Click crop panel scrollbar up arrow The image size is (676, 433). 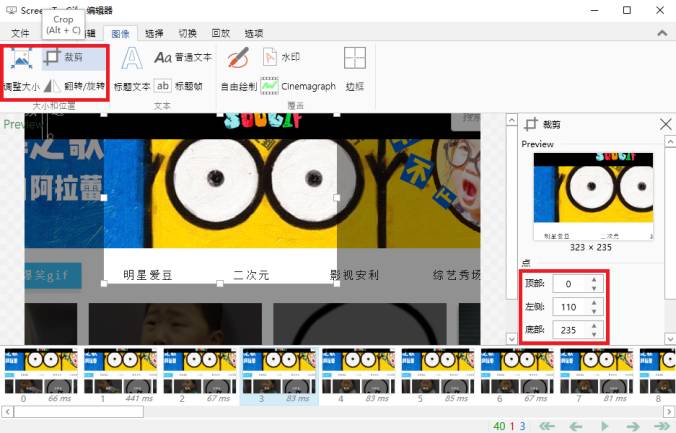pos(670,141)
